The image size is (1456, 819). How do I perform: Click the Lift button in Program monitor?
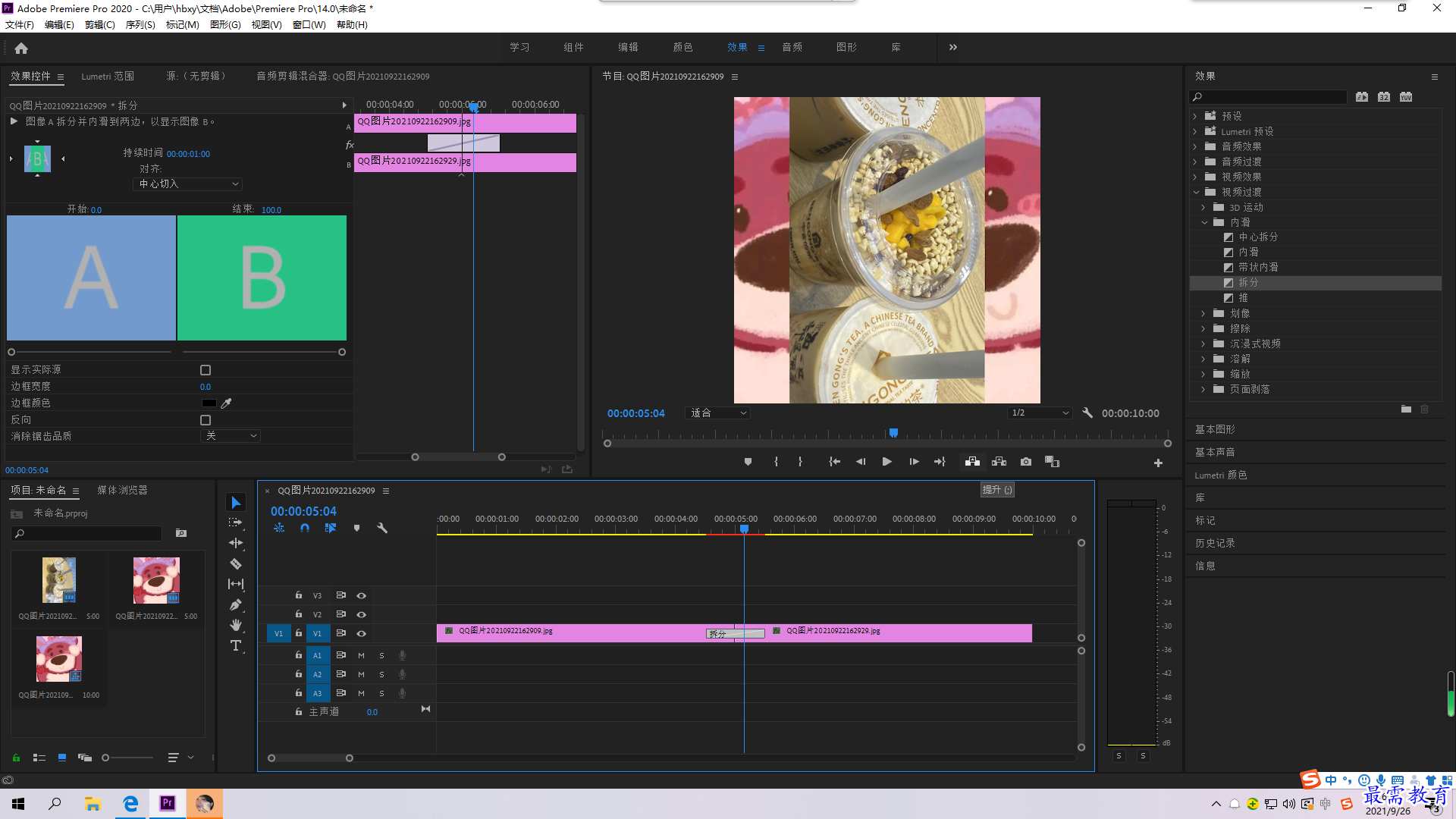[x=972, y=462]
